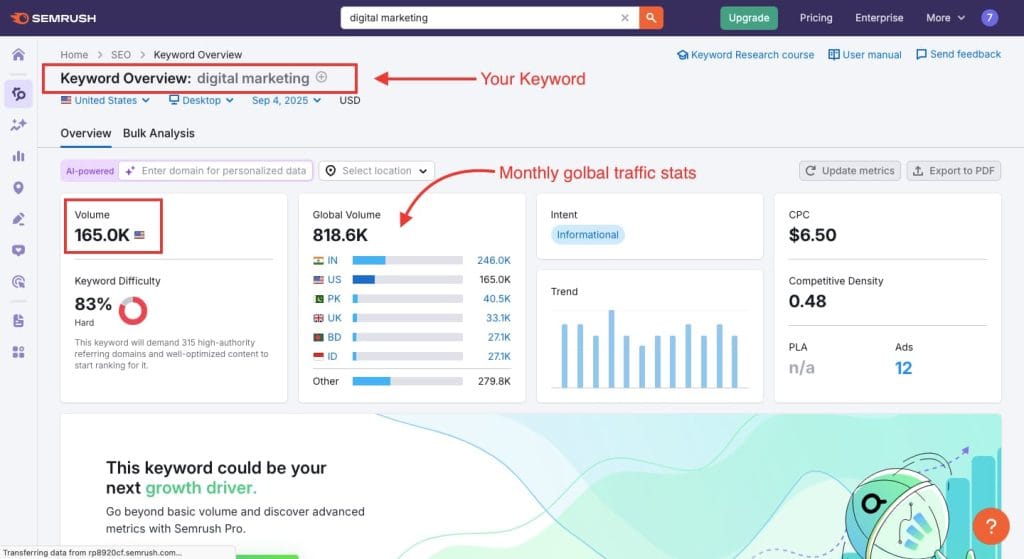The width and height of the screenshot is (1024, 559).
Task: Click the AI sparkle icon in sidebar
Action: tap(18, 125)
